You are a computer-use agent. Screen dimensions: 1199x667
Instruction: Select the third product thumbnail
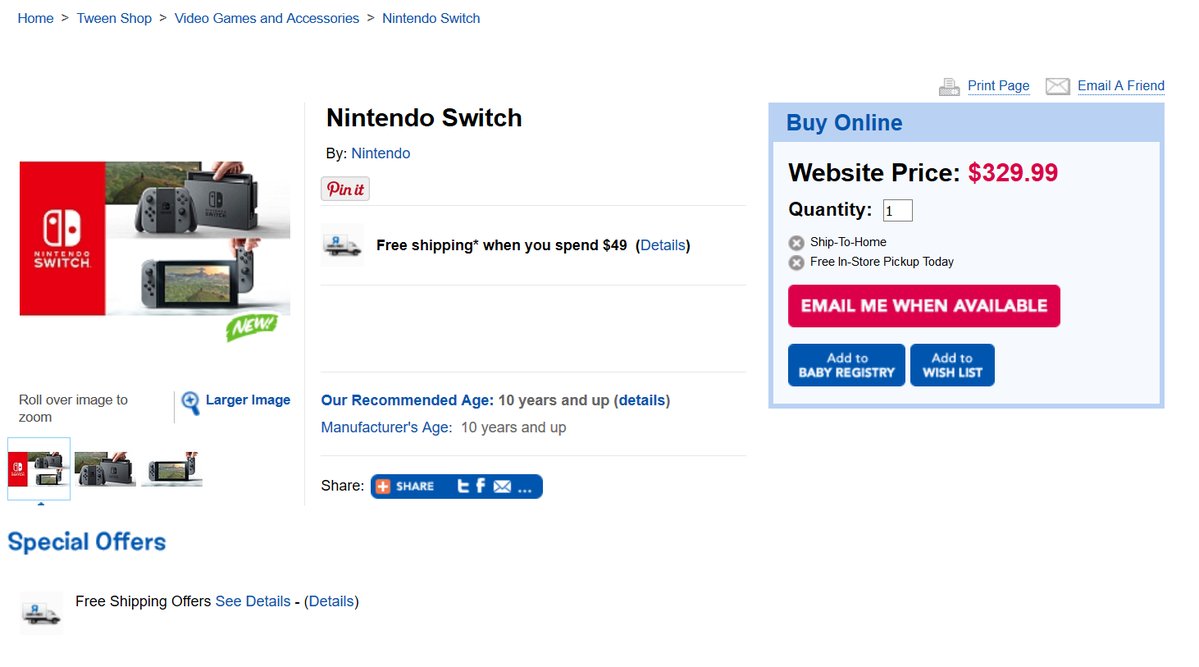click(171, 468)
